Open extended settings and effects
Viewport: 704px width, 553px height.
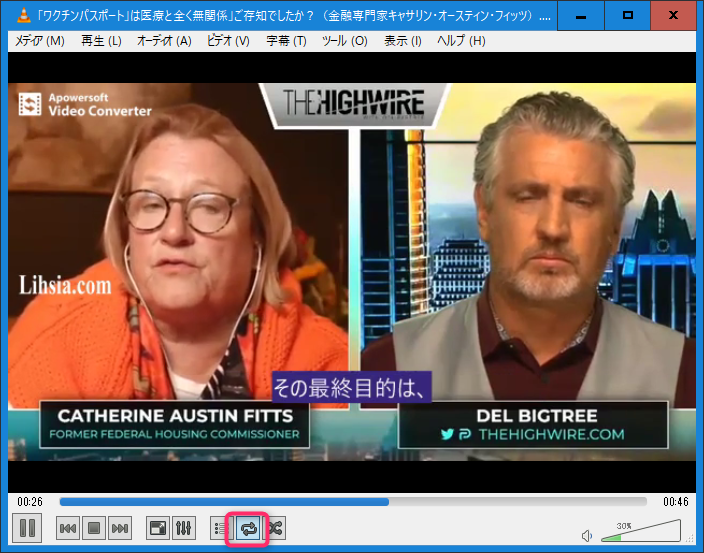click(183, 528)
